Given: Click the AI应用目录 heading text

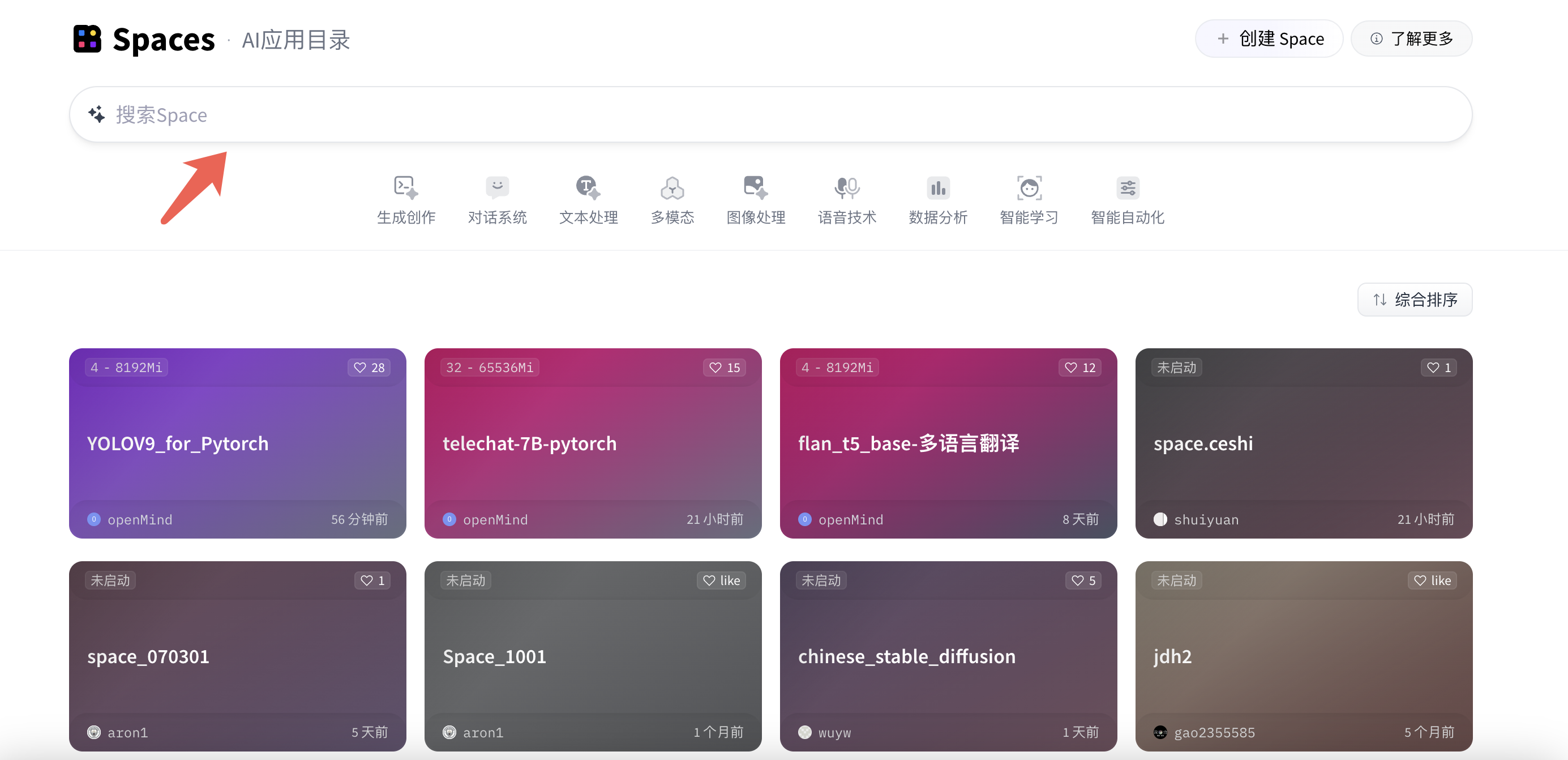Looking at the screenshot, I should [296, 40].
